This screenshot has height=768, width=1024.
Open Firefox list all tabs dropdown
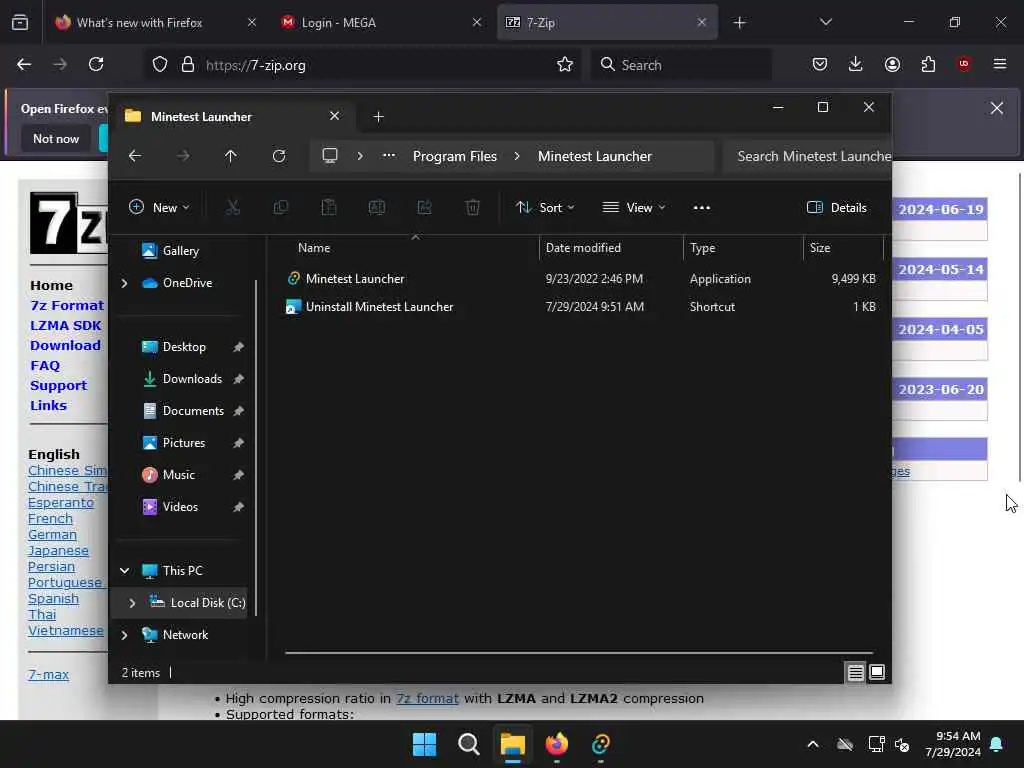(x=825, y=22)
